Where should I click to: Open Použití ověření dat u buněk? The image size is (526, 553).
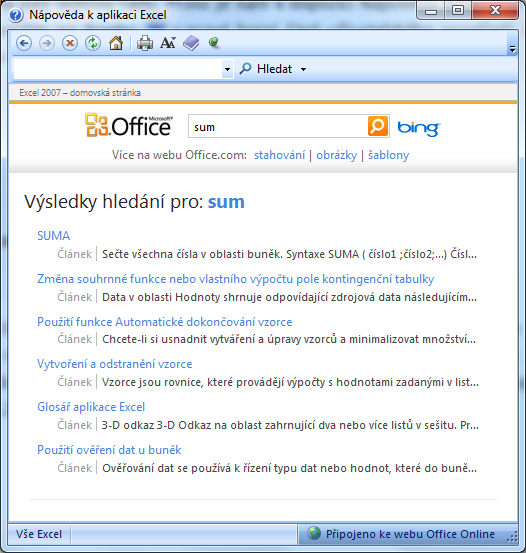point(109,450)
